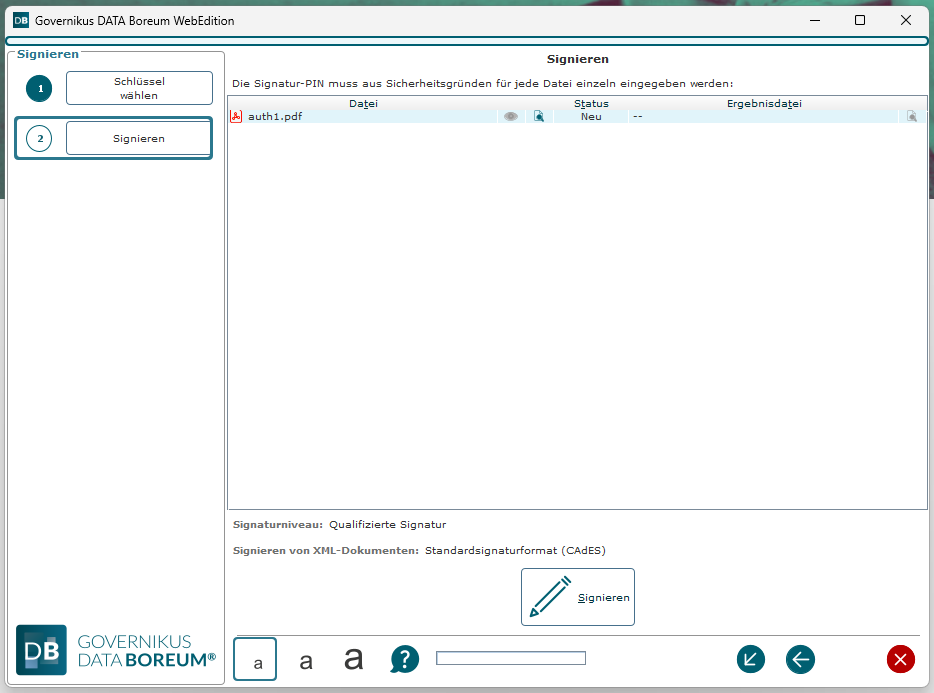Click the Status column header
This screenshot has height=693, width=934.
(x=591, y=104)
